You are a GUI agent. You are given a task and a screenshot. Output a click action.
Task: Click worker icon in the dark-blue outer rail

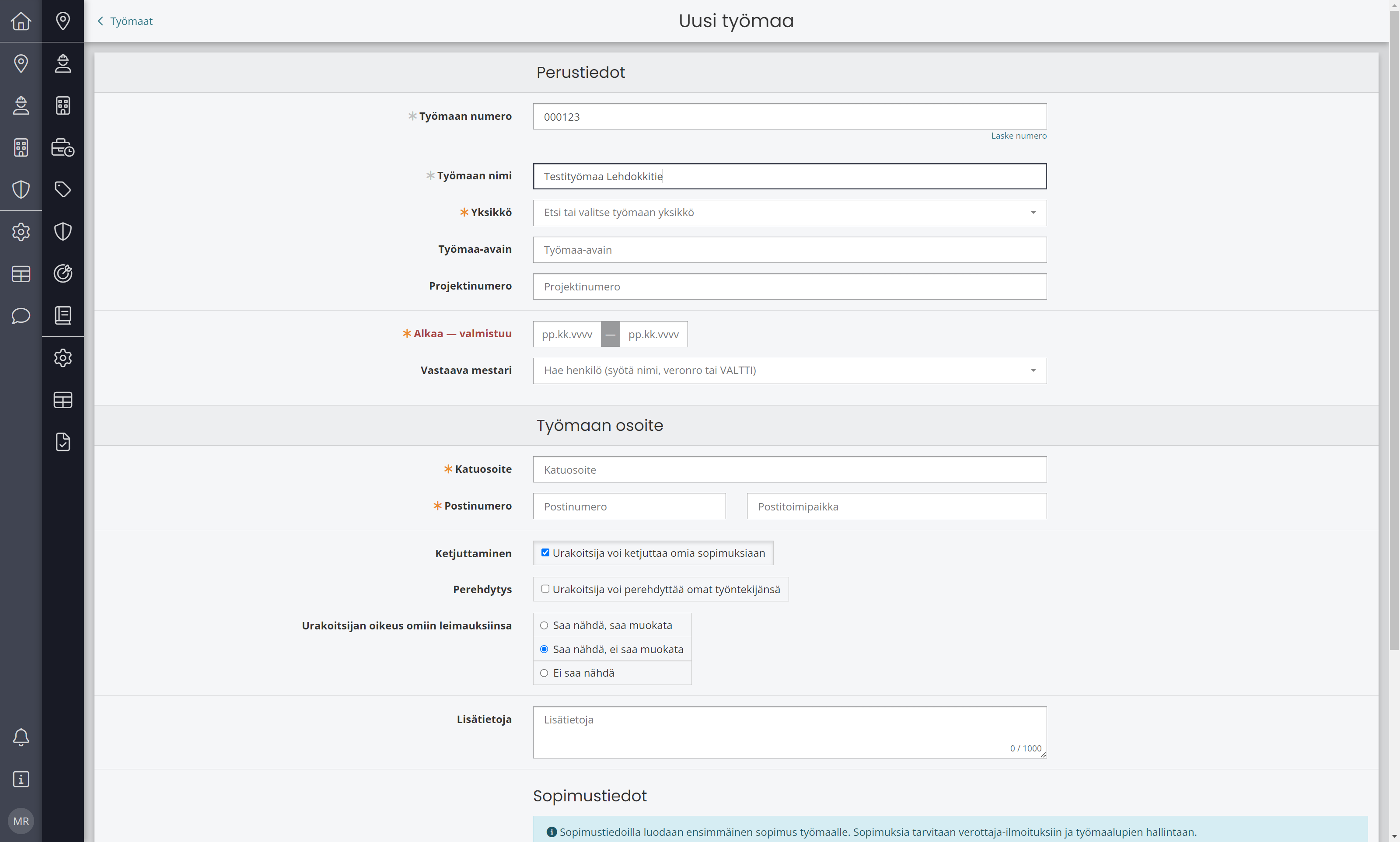(x=21, y=105)
